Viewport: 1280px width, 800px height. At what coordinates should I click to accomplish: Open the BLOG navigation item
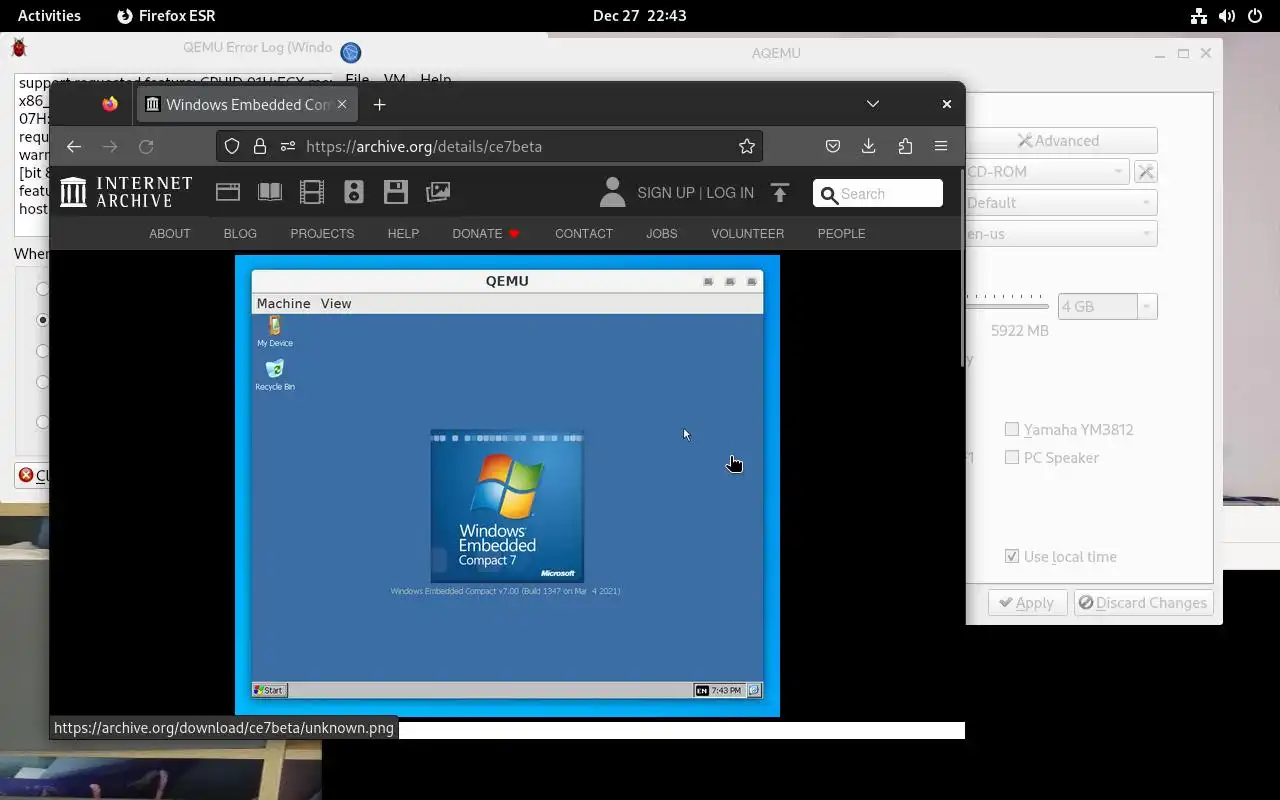pyautogui.click(x=240, y=233)
